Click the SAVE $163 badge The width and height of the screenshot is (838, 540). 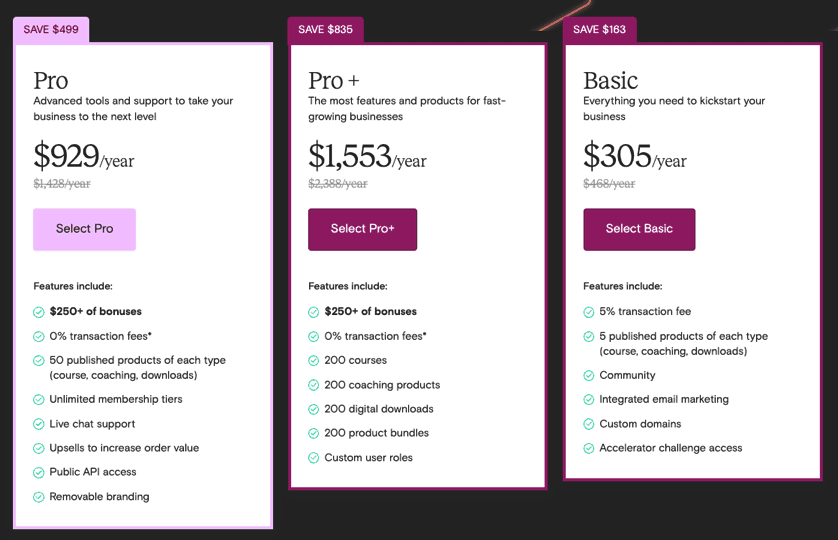click(600, 29)
